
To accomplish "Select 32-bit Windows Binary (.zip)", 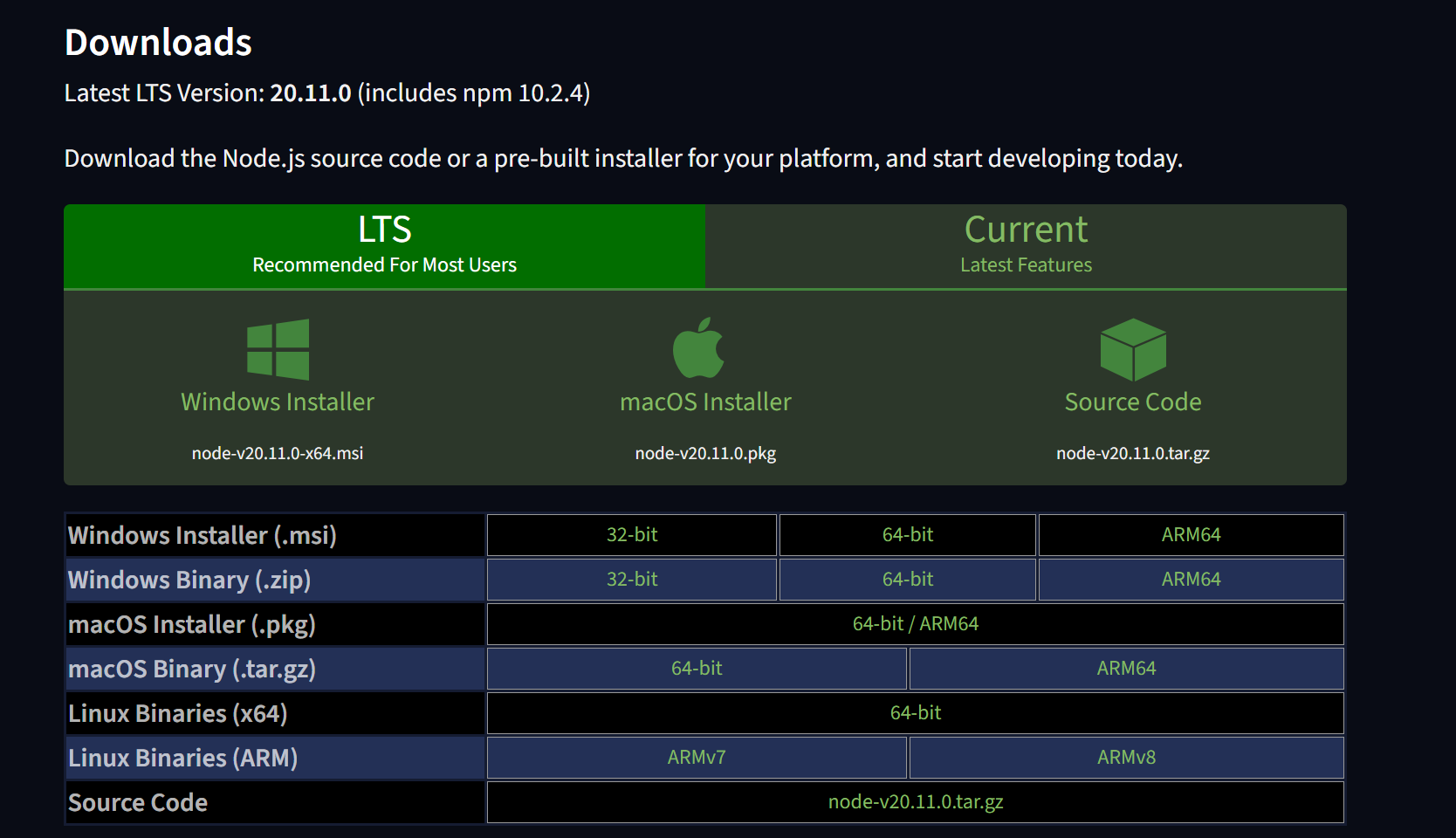I will point(632,580).
